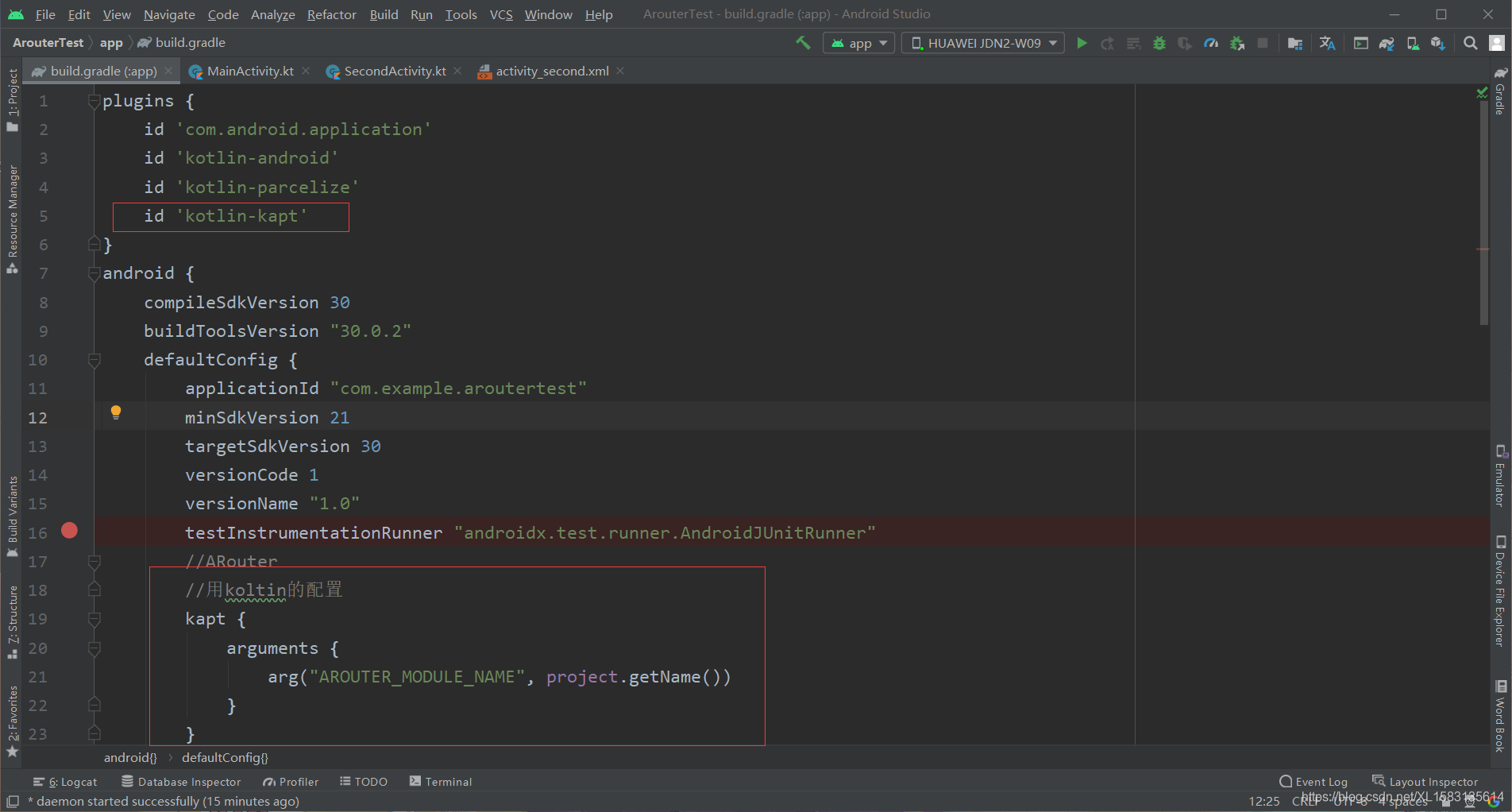Click the Translate toolbar icon

click(1327, 43)
